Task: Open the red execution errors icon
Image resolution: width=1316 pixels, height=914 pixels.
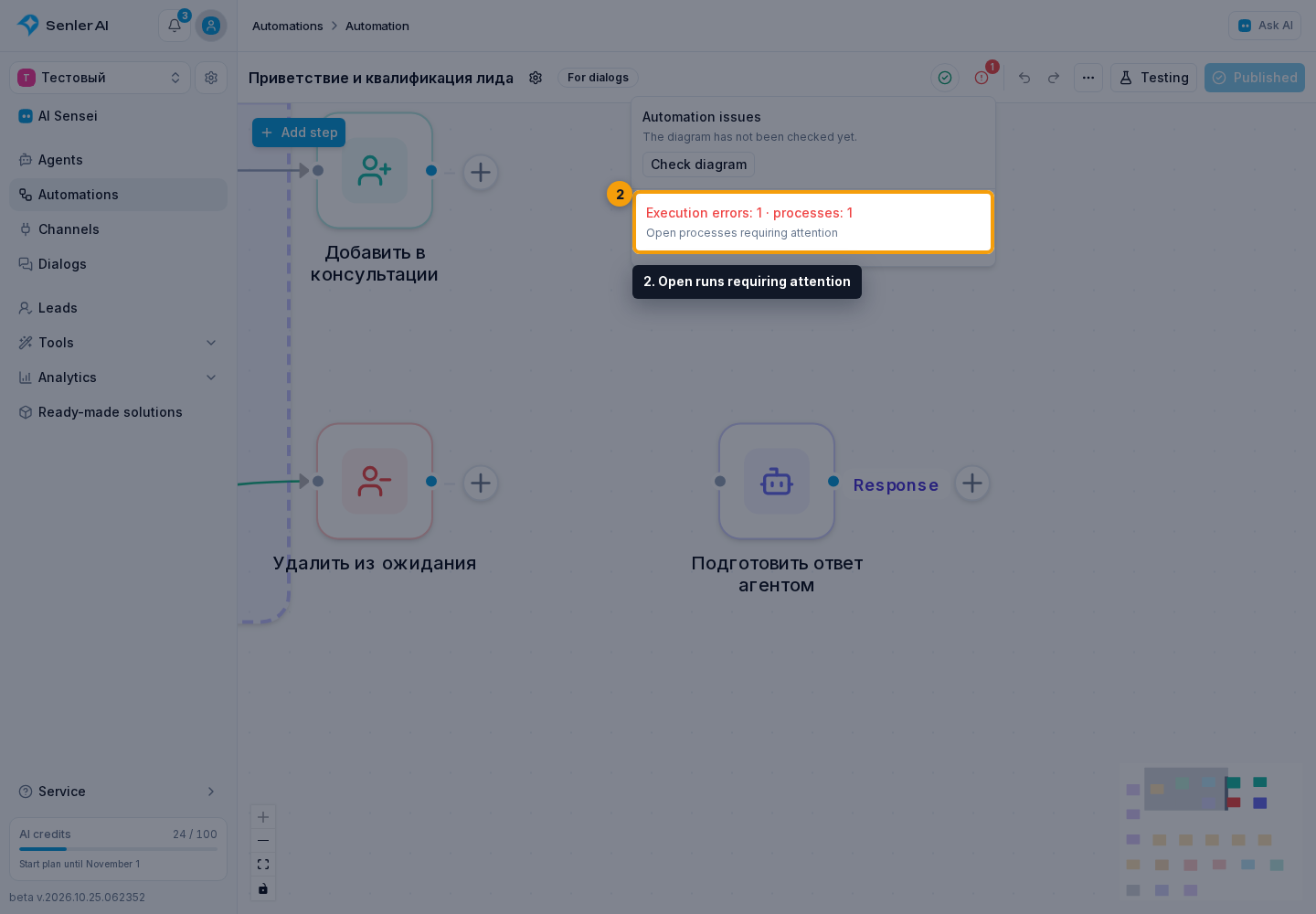Action: point(982,78)
